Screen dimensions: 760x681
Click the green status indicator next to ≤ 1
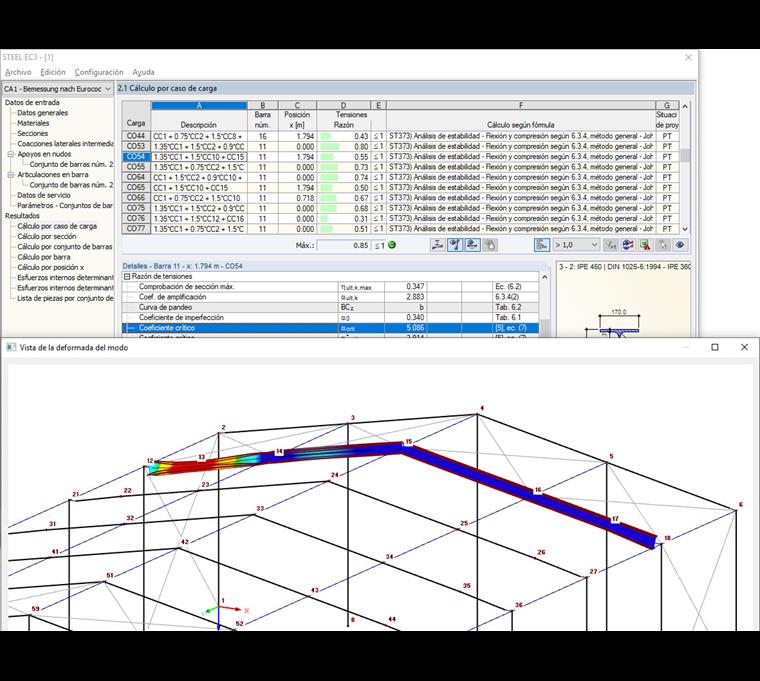(x=392, y=245)
